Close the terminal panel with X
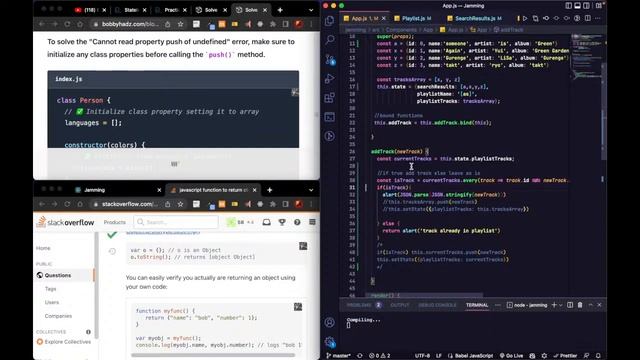Image resolution: width=640 pixels, height=360 pixels. click(x=599, y=305)
